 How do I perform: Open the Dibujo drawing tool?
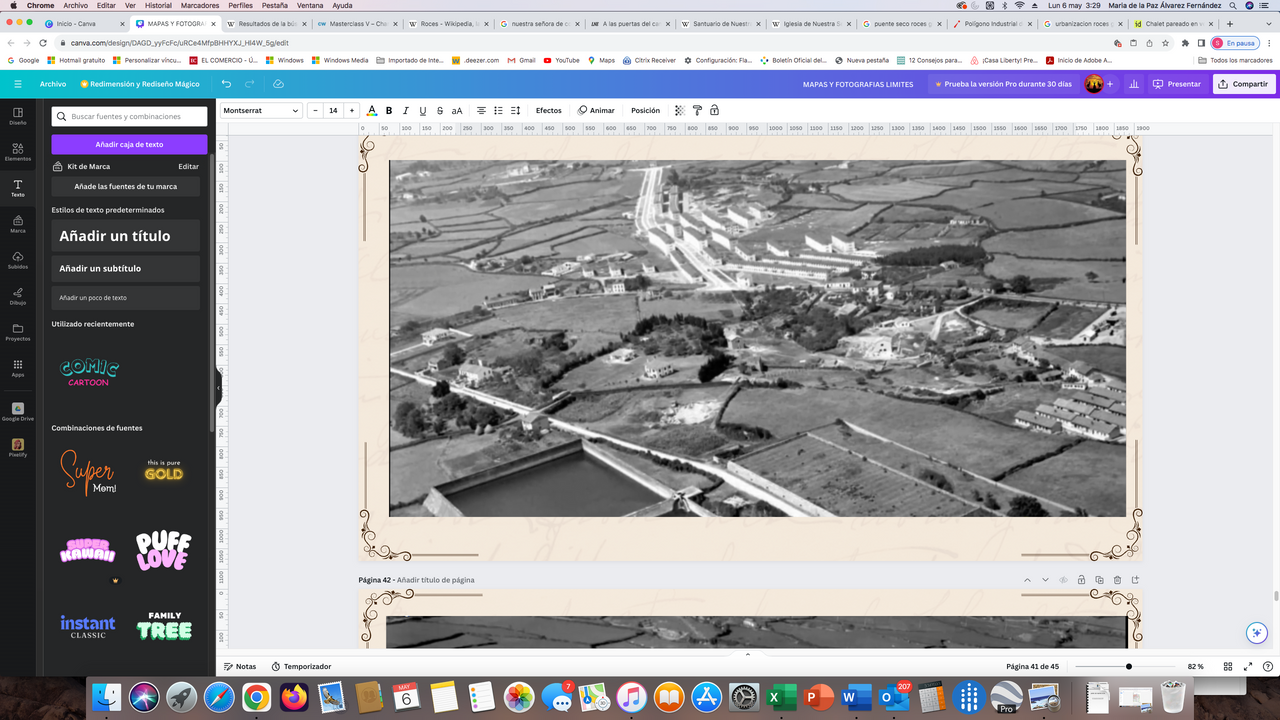[x=18, y=294]
